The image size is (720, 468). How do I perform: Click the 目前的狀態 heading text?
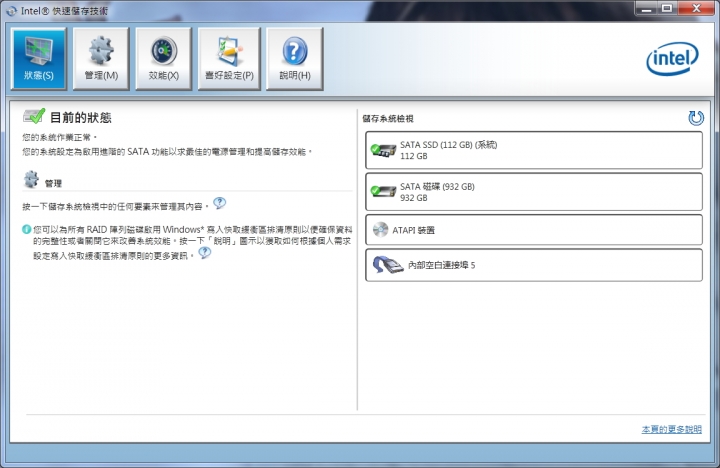tap(81, 118)
